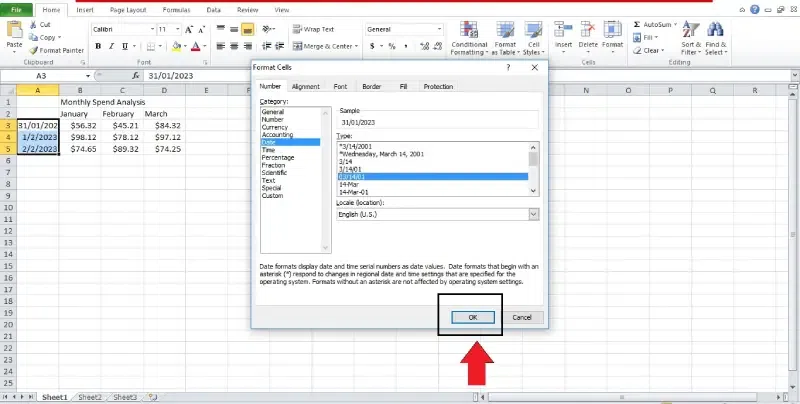Viewport: 800px width, 404px height.
Task: Select Custom in Category list
Action: tap(272, 196)
